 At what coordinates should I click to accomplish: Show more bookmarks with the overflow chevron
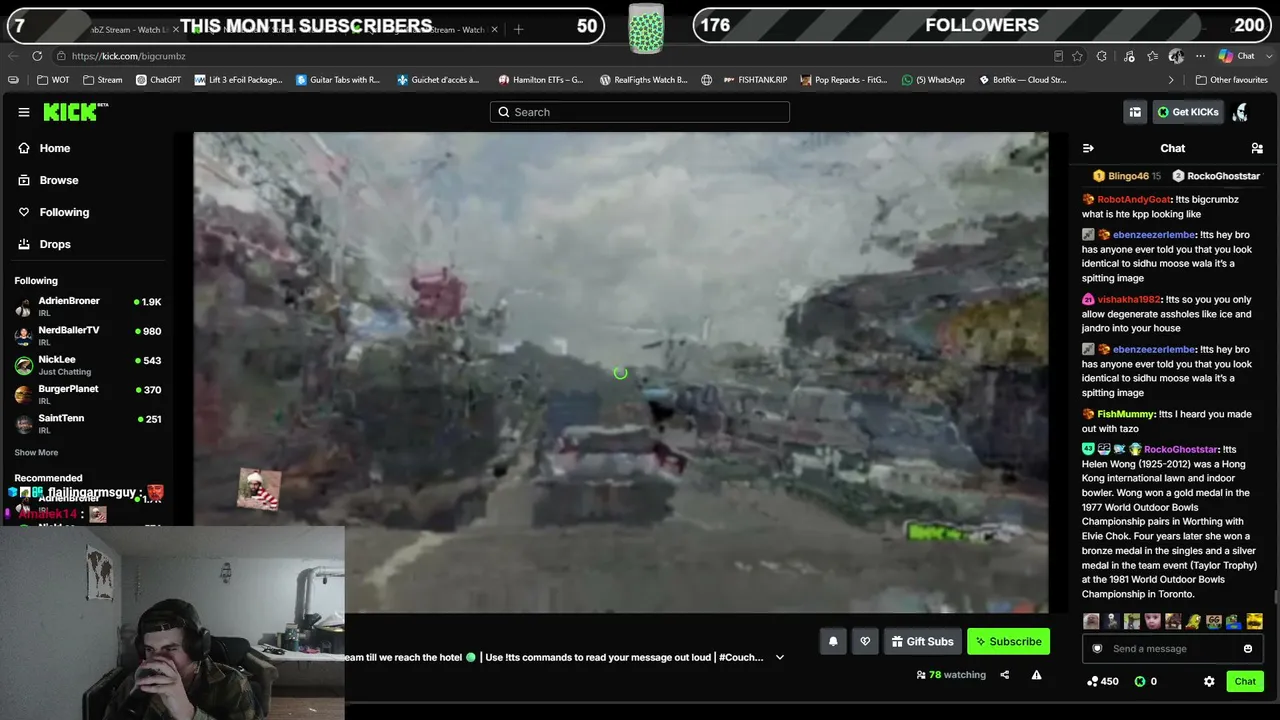(1171, 80)
